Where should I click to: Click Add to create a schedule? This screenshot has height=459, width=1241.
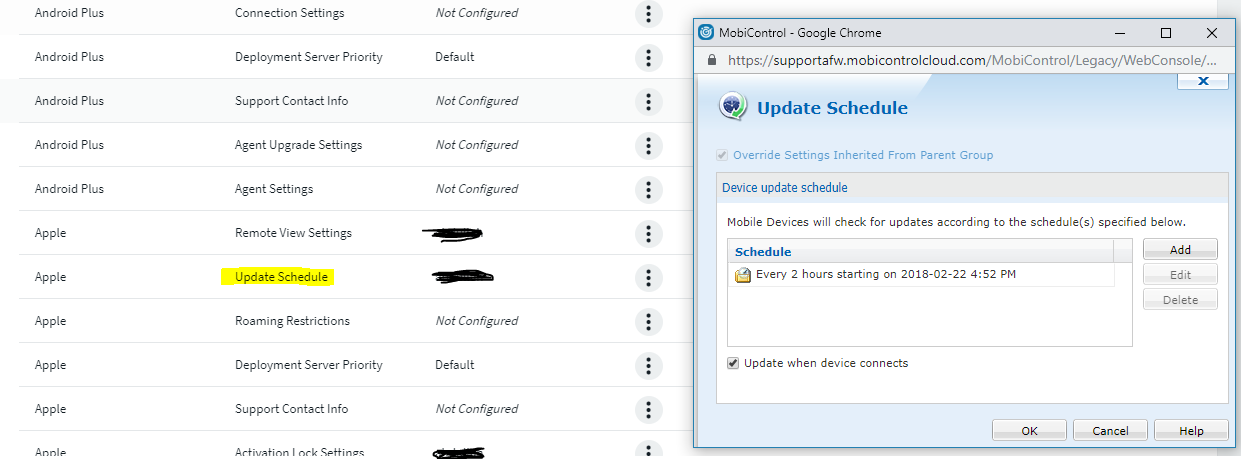coord(1180,250)
